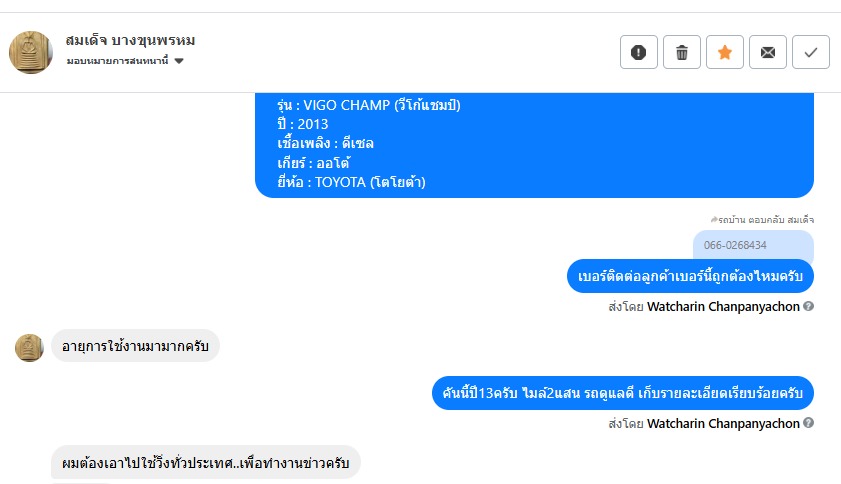This screenshot has height=484, width=841.
Task: Toggle the orange star follow-up icon
Action: pyautogui.click(x=725, y=52)
